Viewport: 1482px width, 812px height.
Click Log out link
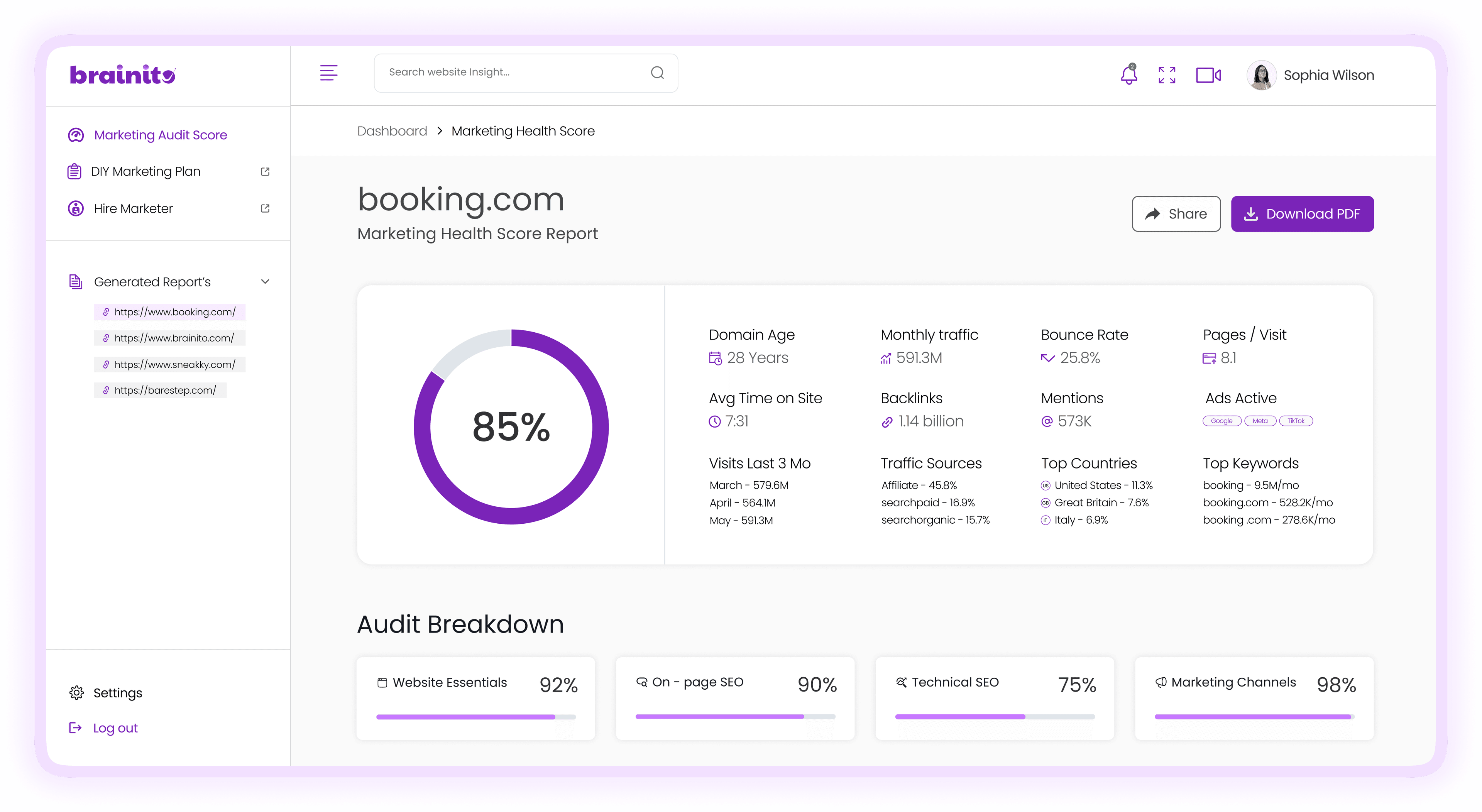(x=115, y=728)
